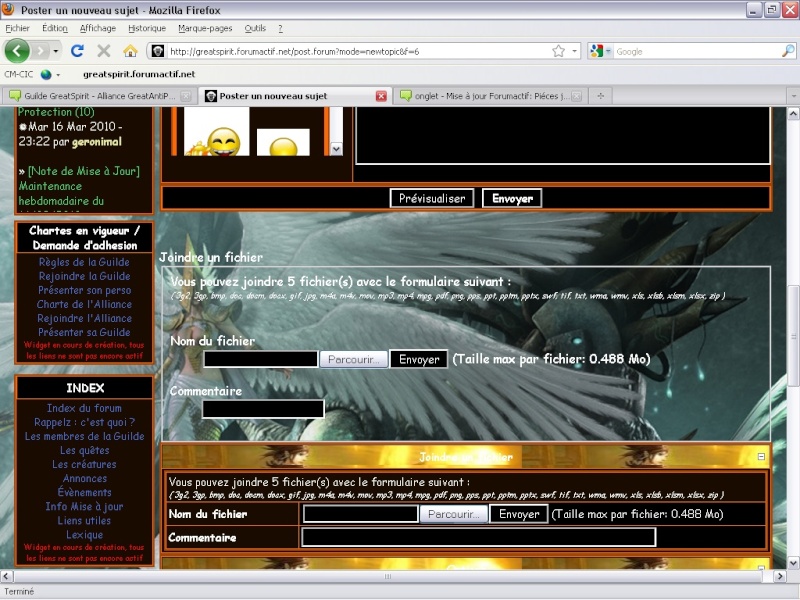Click Envoyer in the lower table file form
Viewport: 800px width, 600px height.
519,514
